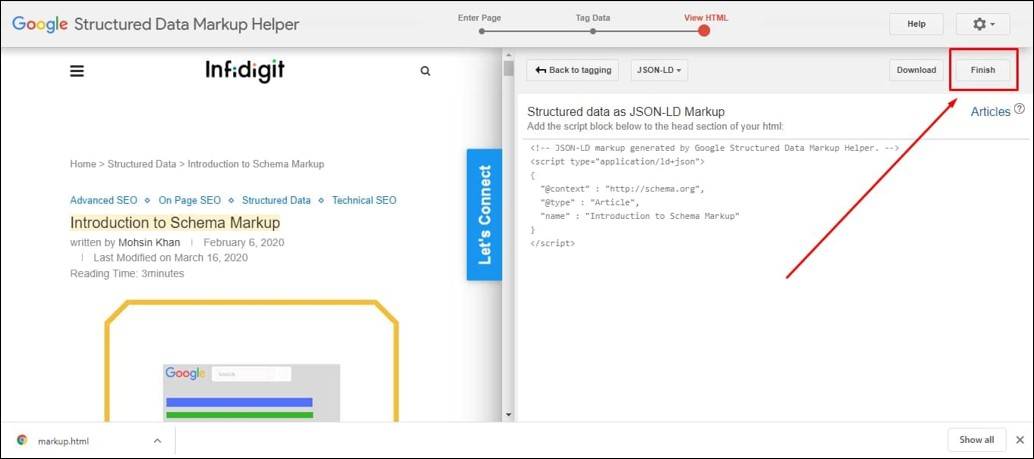Open the Home breadcrumb link
The height and width of the screenshot is (459, 1034).
(83, 164)
